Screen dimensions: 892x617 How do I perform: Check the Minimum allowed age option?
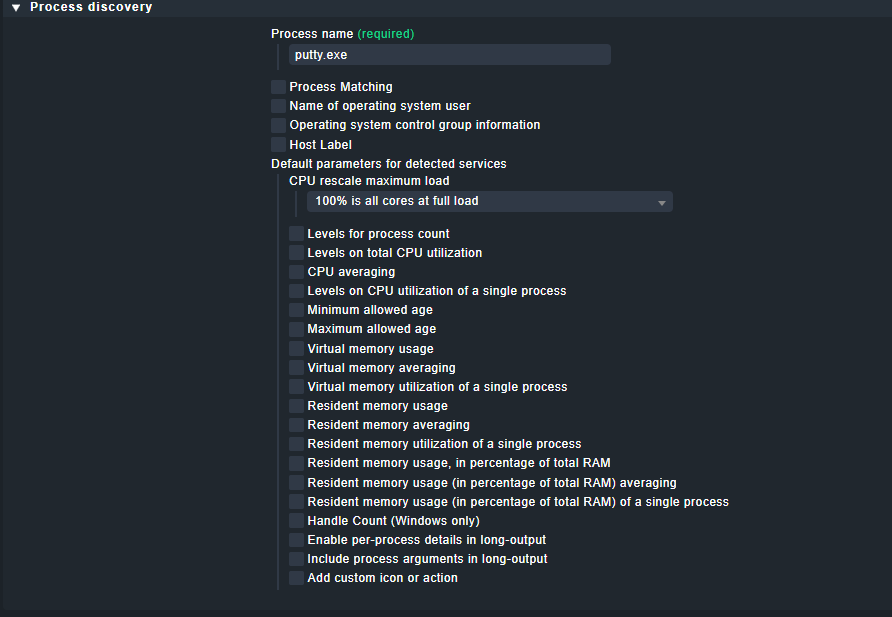(296, 310)
